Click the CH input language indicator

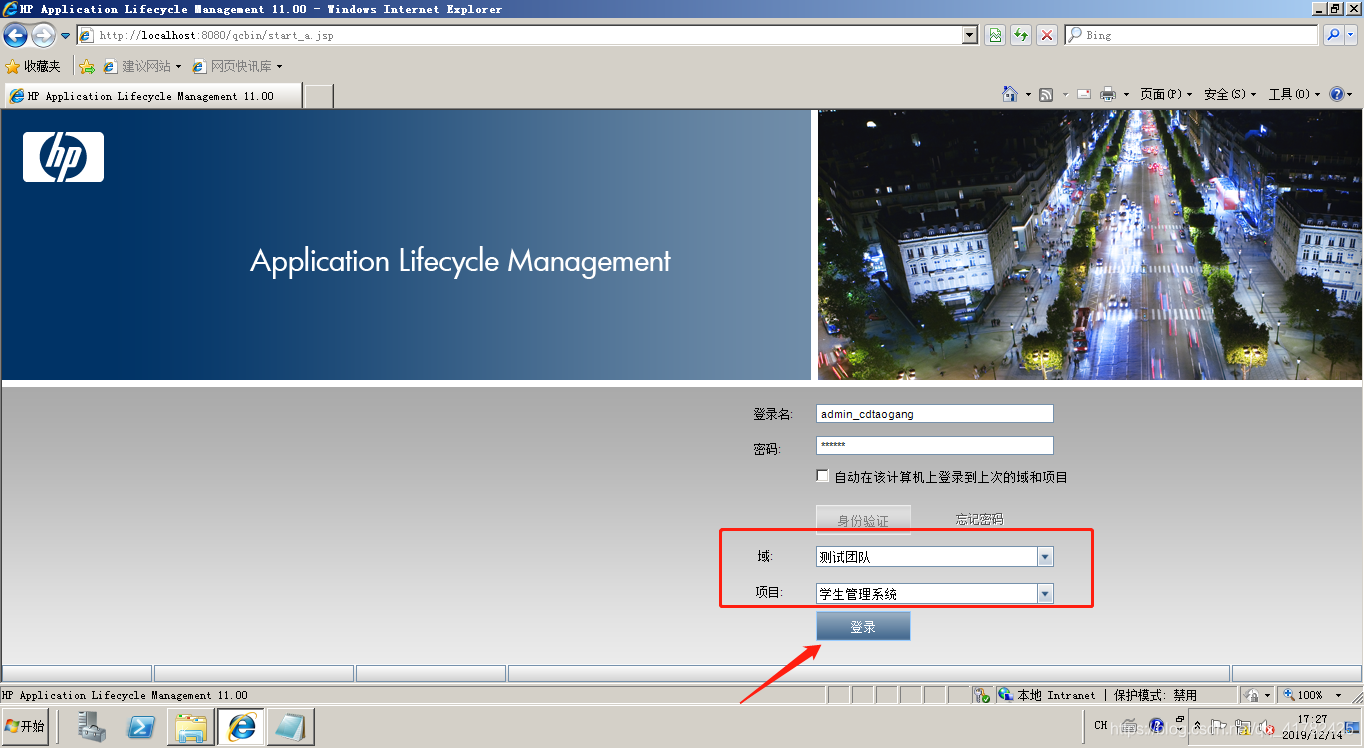[x=1100, y=726]
